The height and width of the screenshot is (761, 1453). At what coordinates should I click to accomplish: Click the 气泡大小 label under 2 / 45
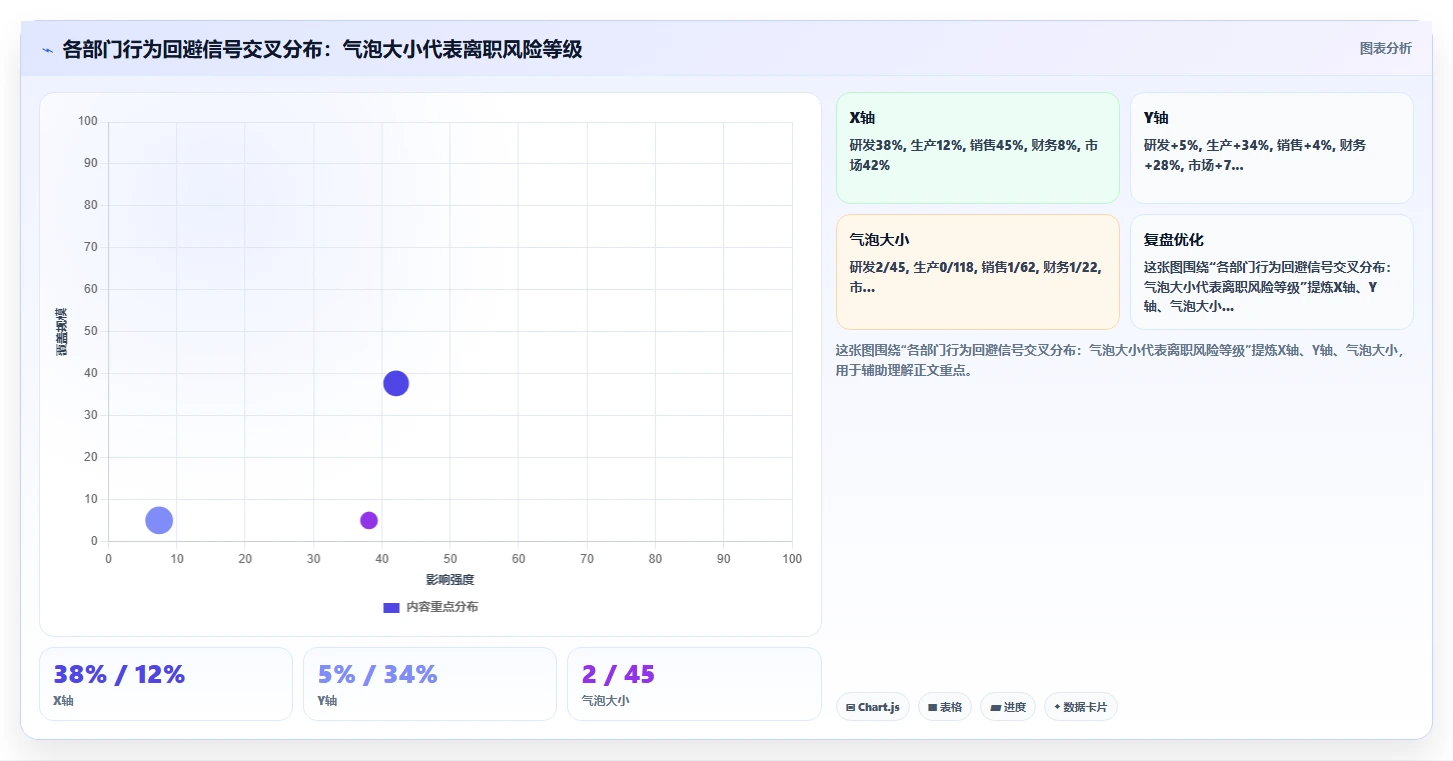[x=605, y=701]
